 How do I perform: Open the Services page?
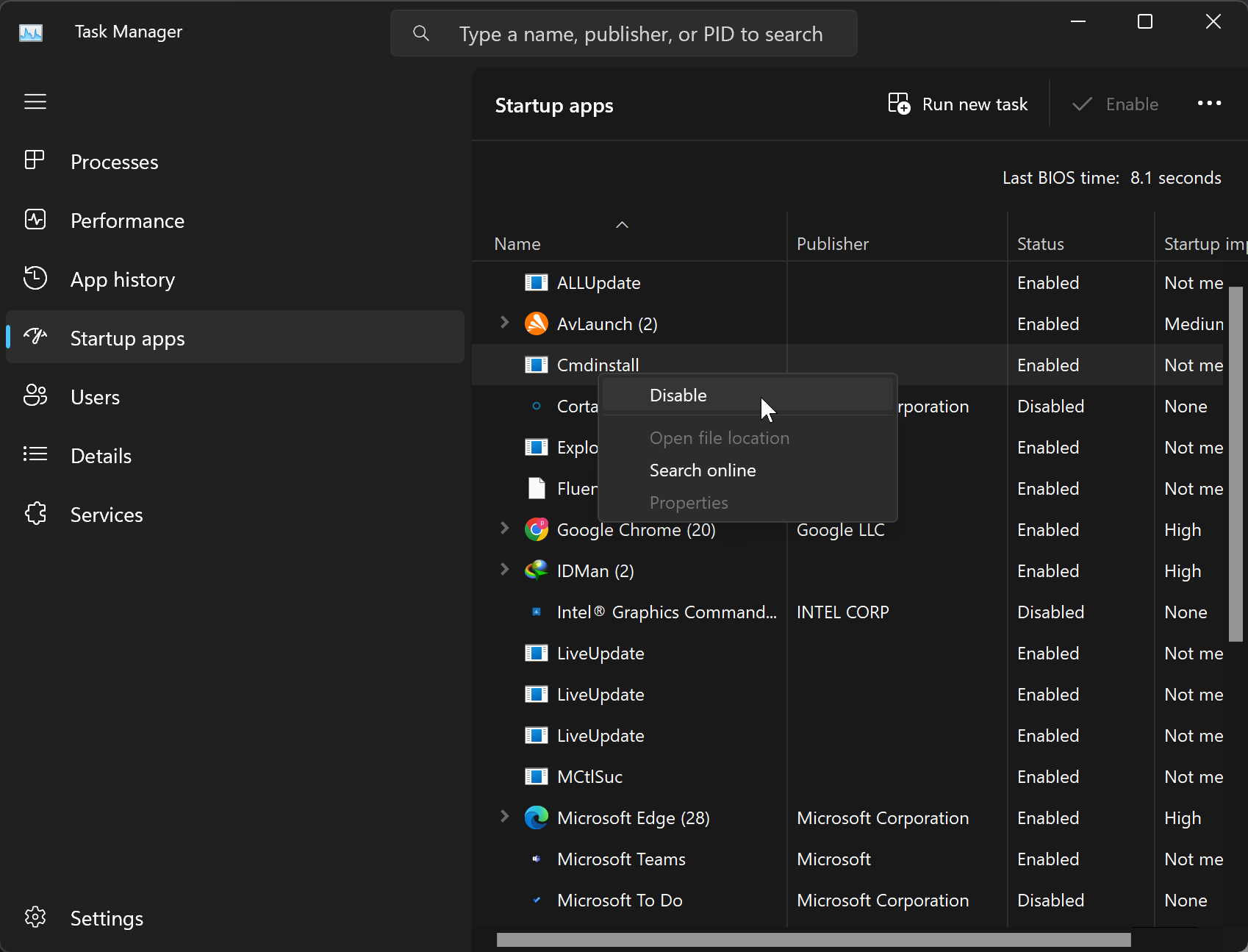point(235,515)
